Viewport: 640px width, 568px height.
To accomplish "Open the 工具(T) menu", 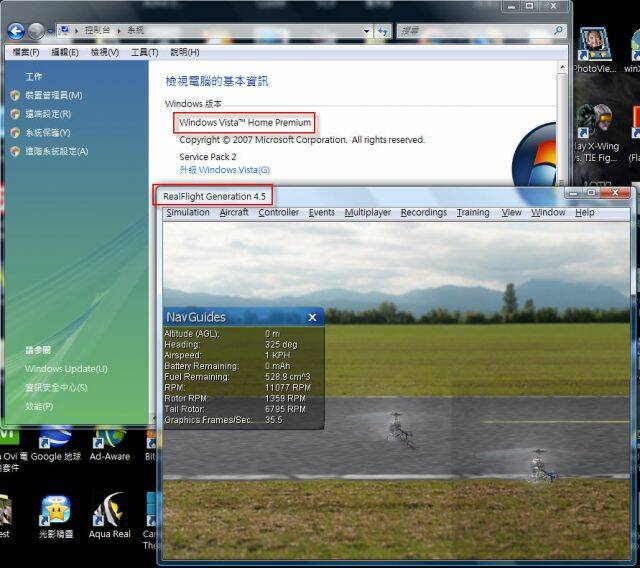I will [x=144, y=52].
